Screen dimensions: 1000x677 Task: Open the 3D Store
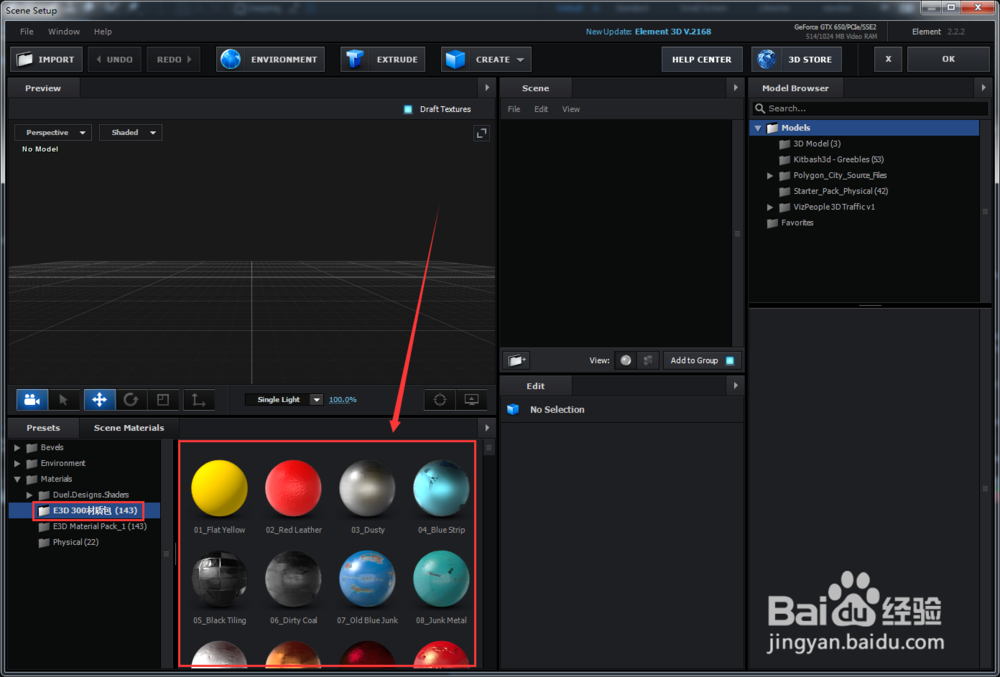pos(796,59)
